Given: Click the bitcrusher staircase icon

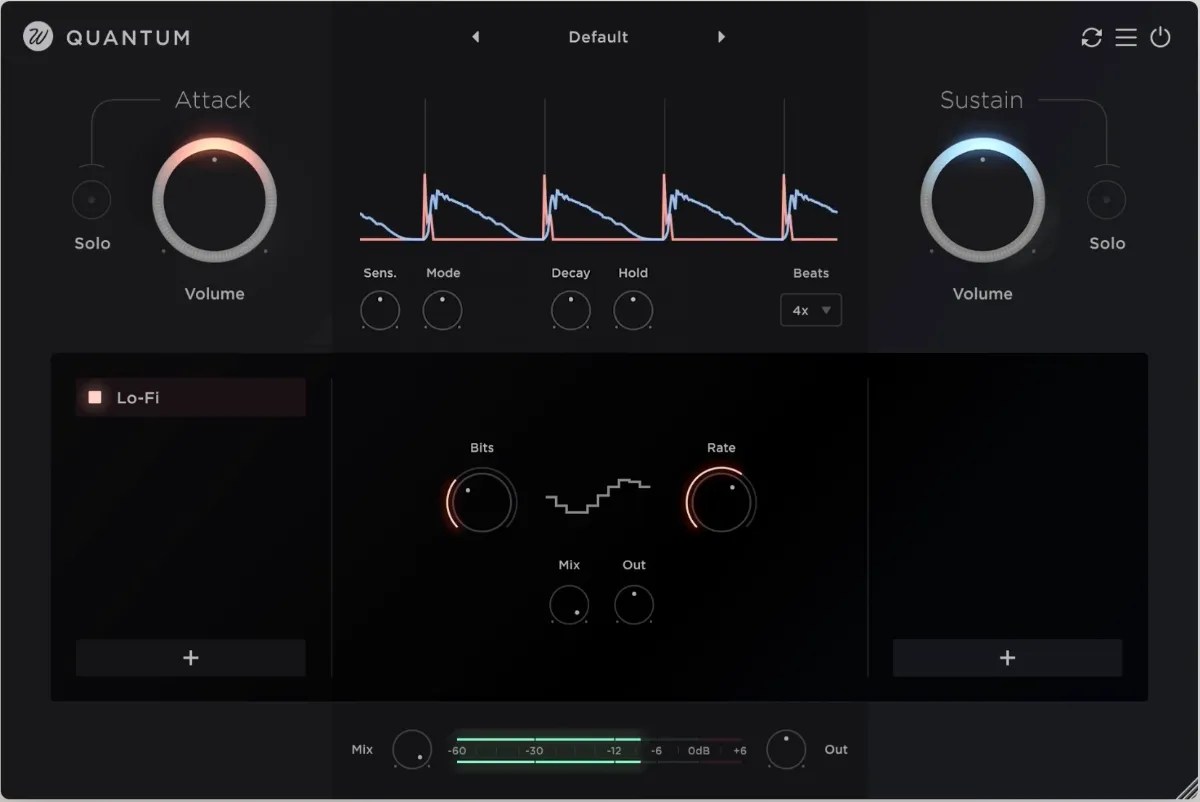Looking at the screenshot, I should coord(597,495).
